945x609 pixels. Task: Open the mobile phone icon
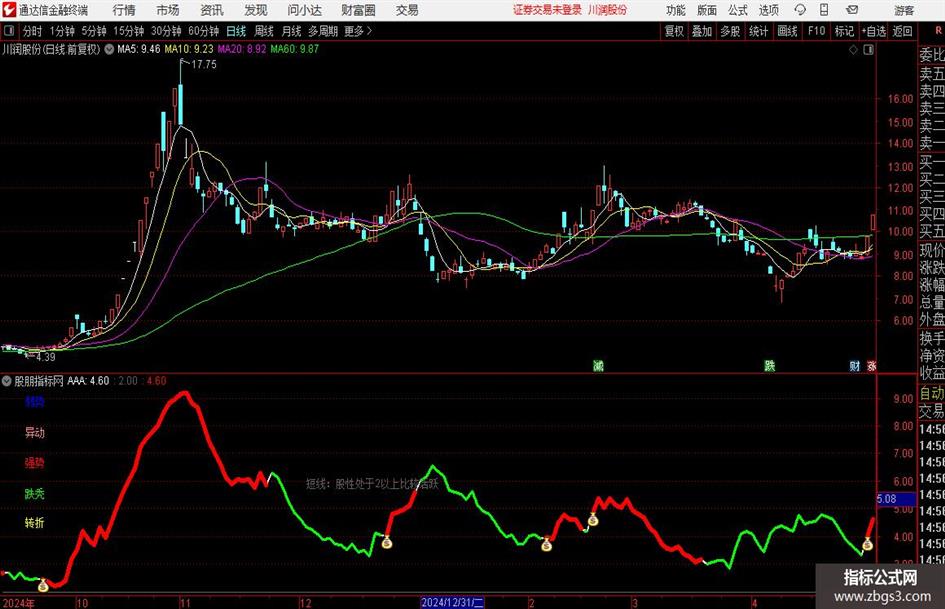click(x=824, y=10)
